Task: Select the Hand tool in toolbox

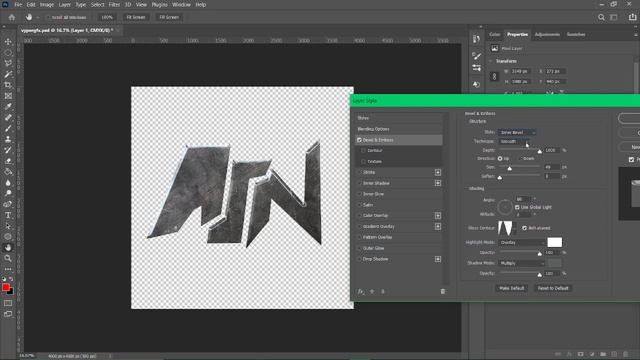Action: pyautogui.click(x=8, y=247)
